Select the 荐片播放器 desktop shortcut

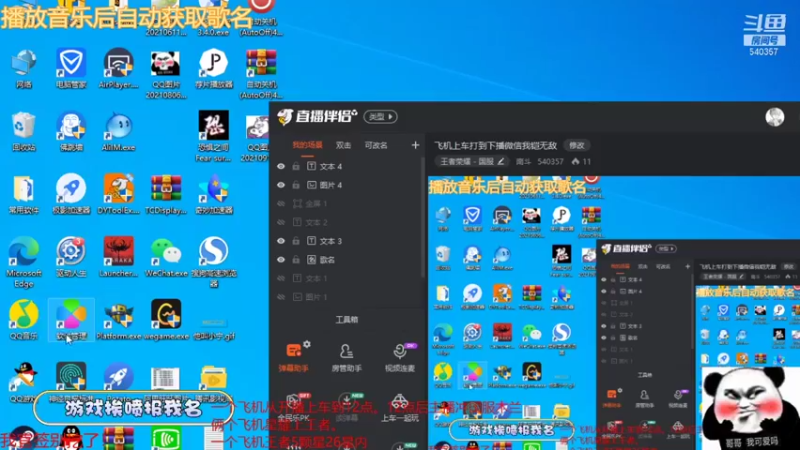pyautogui.click(x=214, y=69)
